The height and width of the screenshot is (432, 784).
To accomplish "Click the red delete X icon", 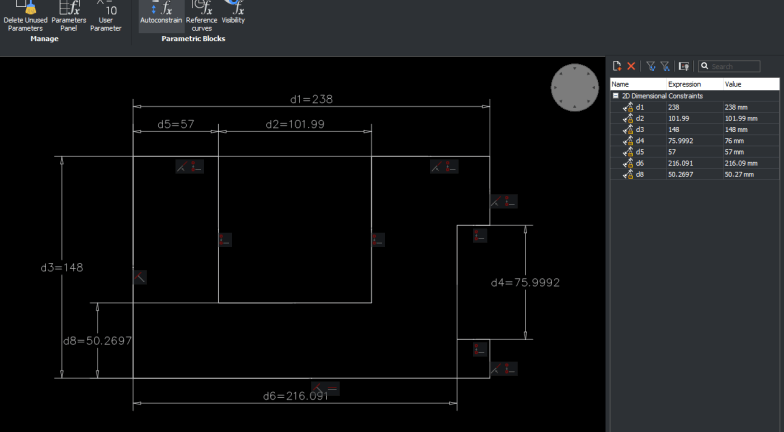I will point(631,66).
